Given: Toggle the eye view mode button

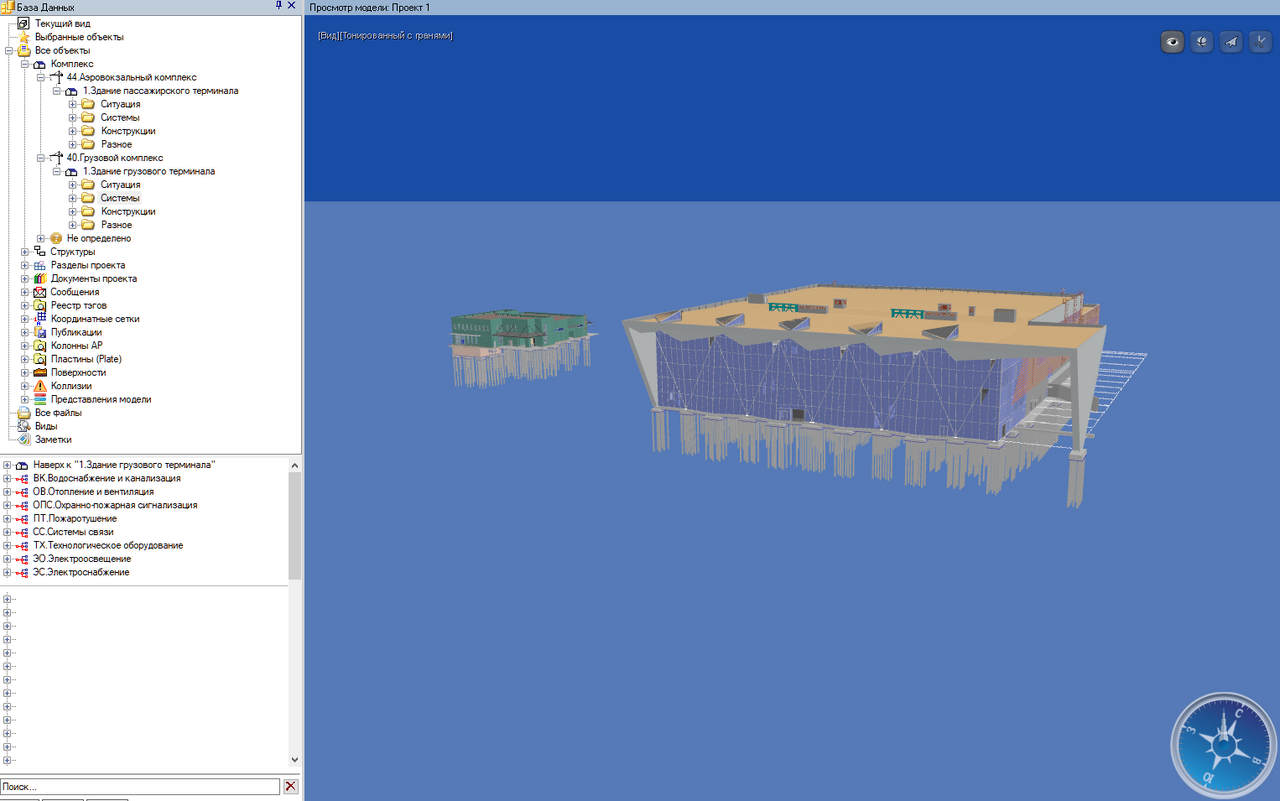Looking at the screenshot, I should pyautogui.click(x=1173, y=42).
